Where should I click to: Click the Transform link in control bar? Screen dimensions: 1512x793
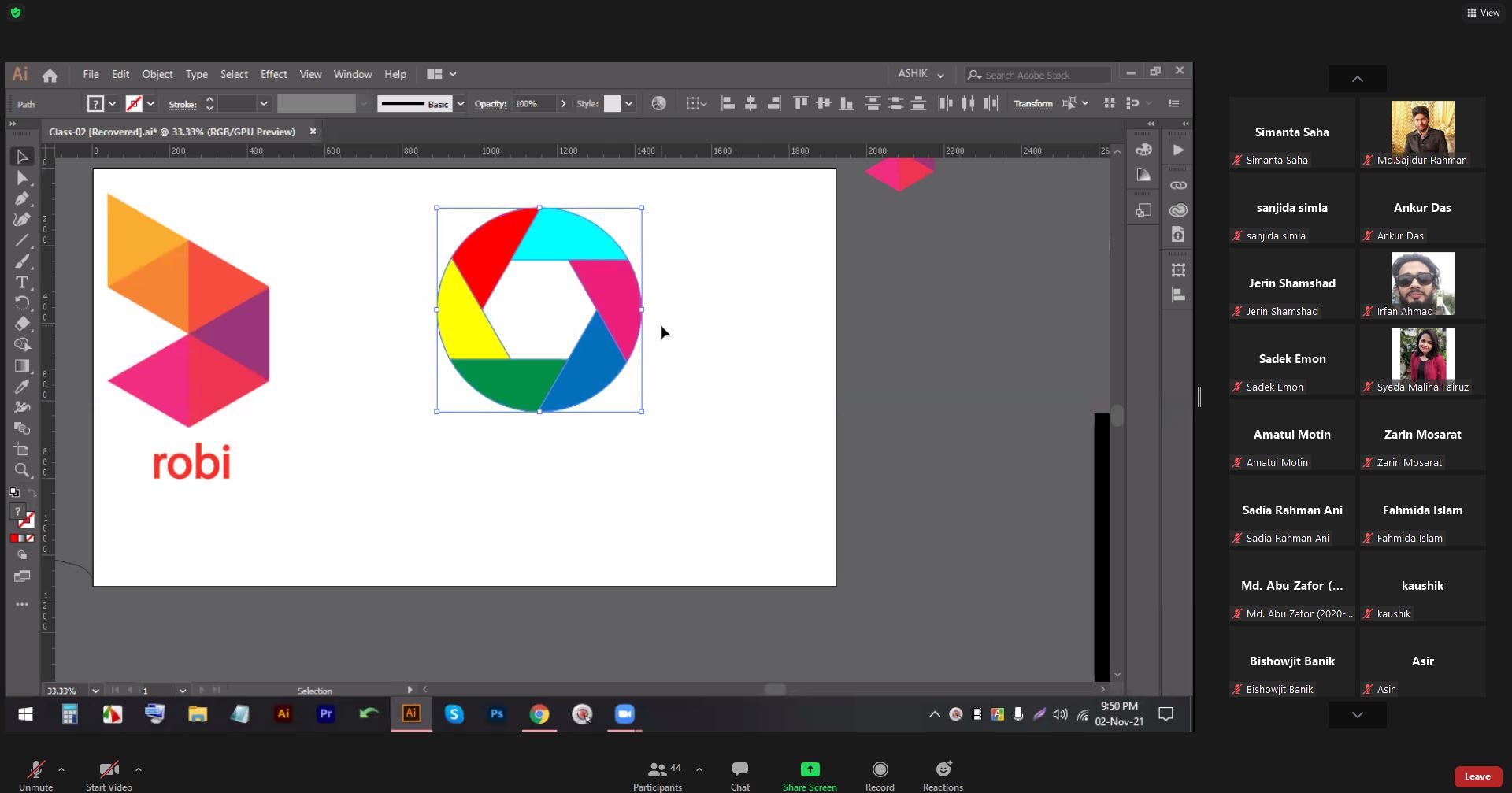(x=1032, y=104)
